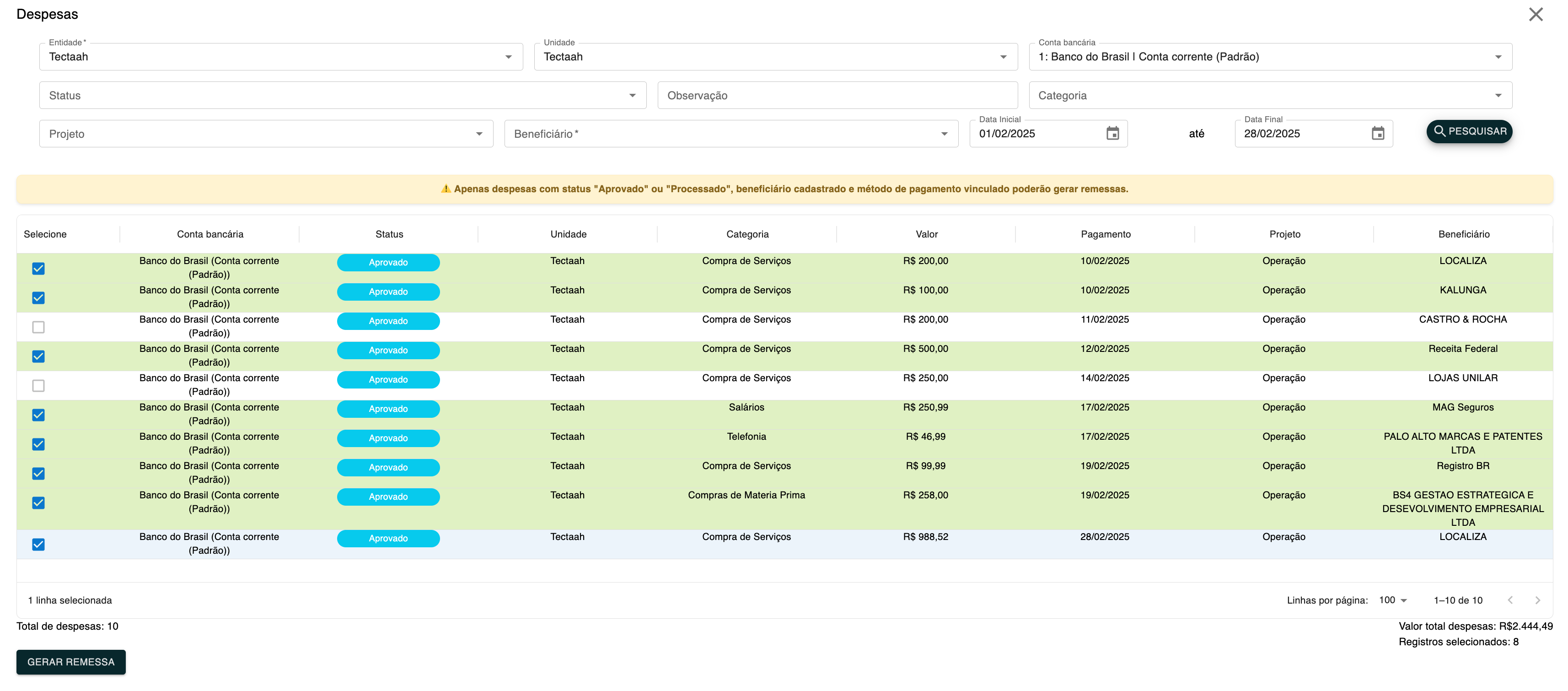Open the Data Inicial calendar picker

(x=1112, y=133)
